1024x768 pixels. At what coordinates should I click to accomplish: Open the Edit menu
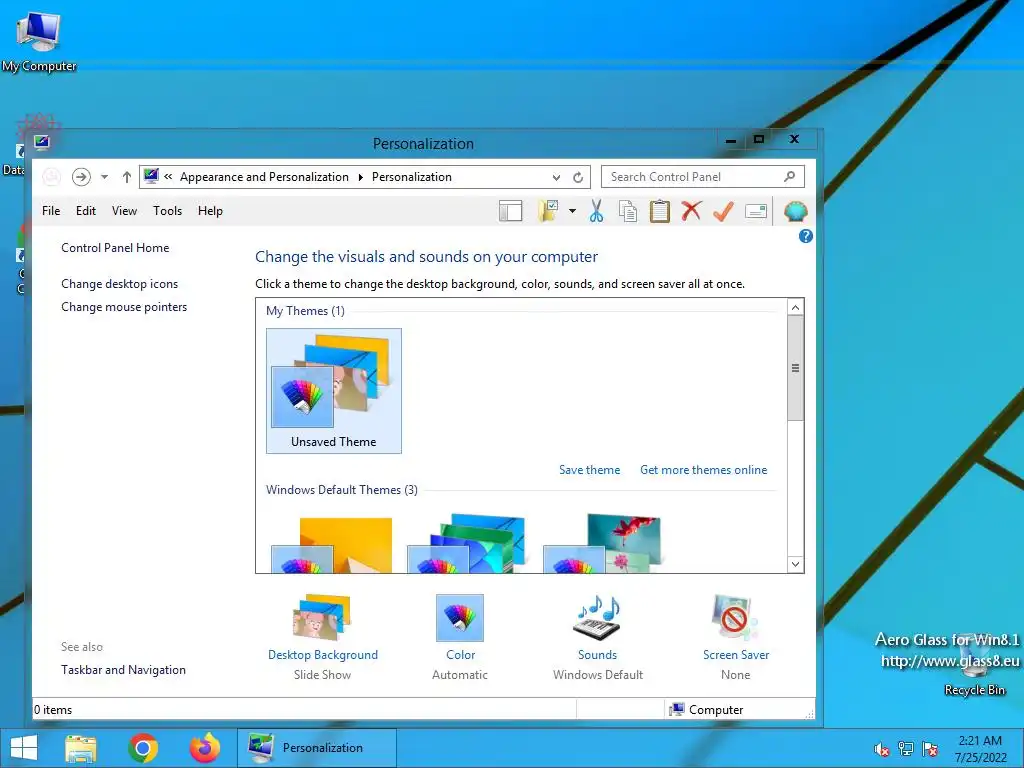coord(86,211)
